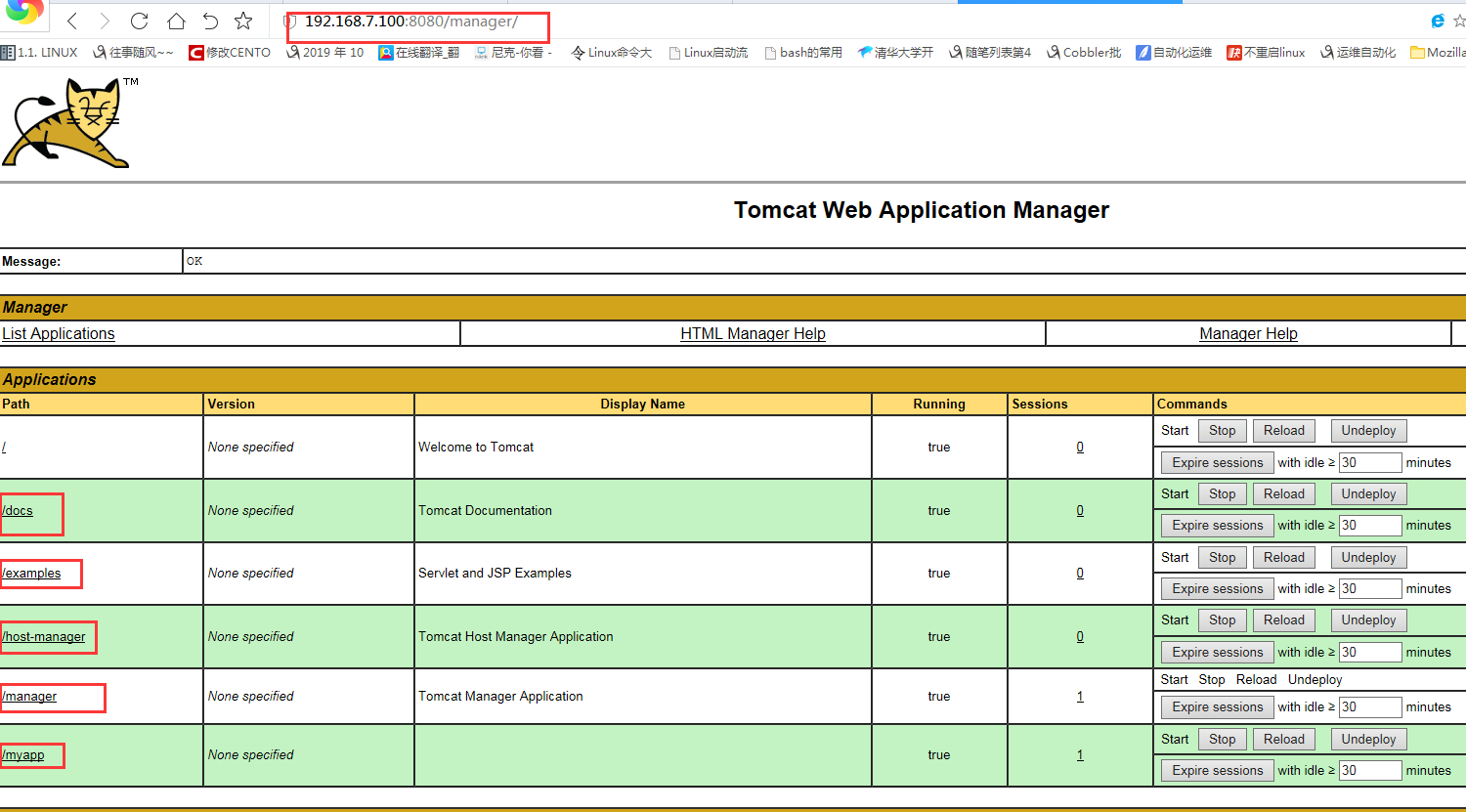Viewport: 1466px width, 812px height.
Task: Expire sessions for Welcome to Tomcat row
Action: 1218,462
